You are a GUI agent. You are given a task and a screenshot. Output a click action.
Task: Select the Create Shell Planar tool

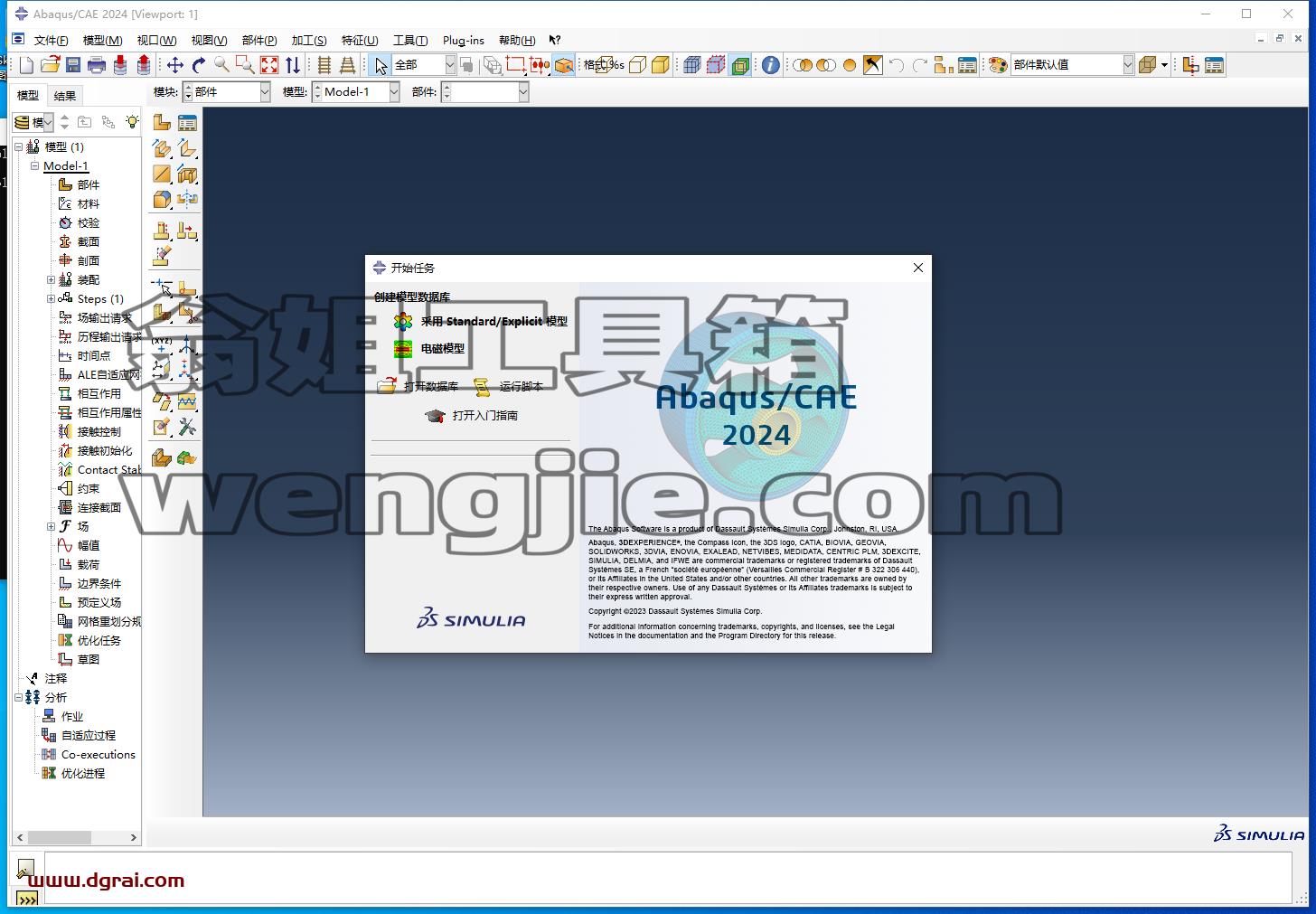[162, 174]
